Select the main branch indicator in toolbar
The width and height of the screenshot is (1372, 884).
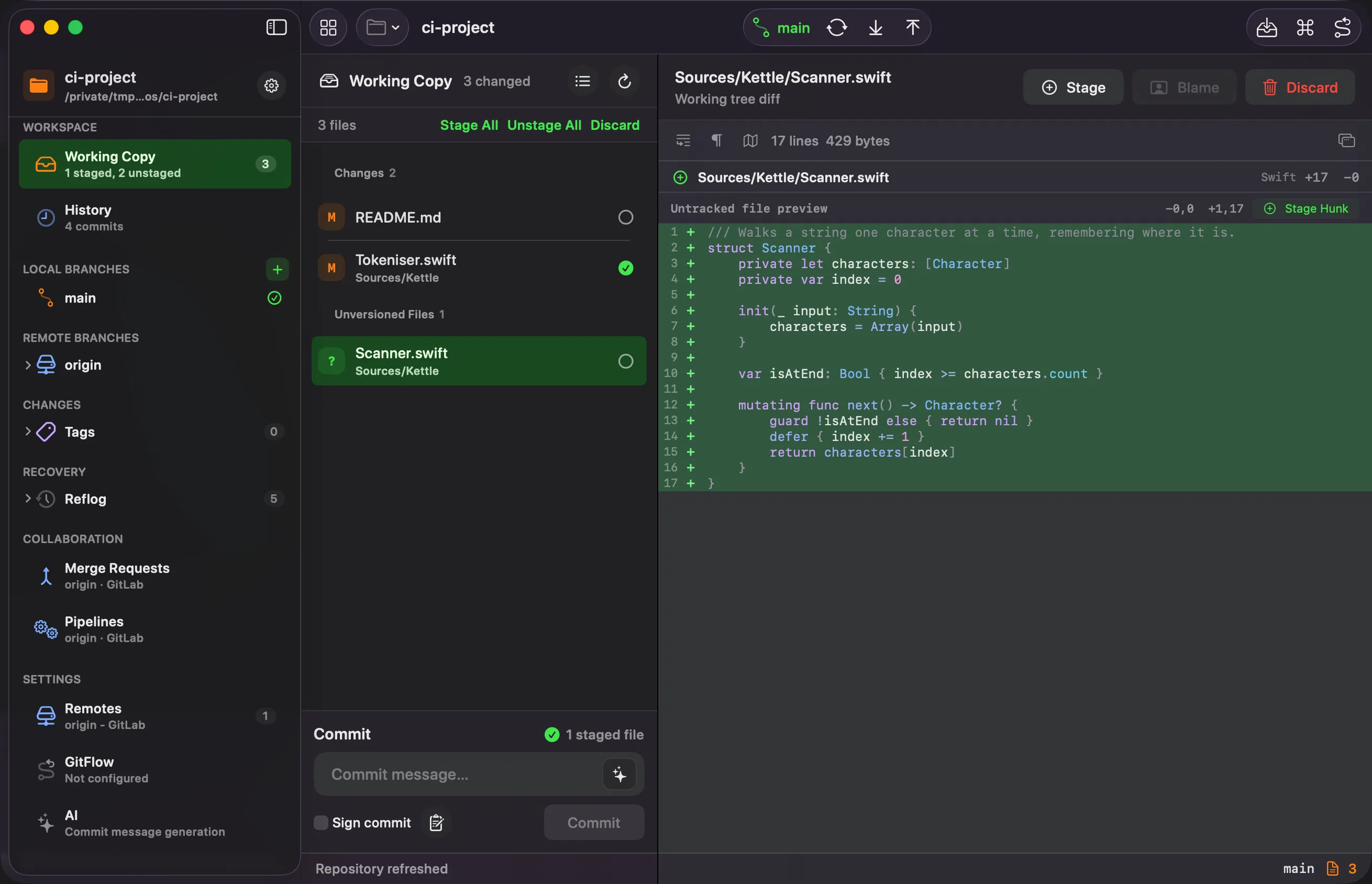tap(781, 28)
